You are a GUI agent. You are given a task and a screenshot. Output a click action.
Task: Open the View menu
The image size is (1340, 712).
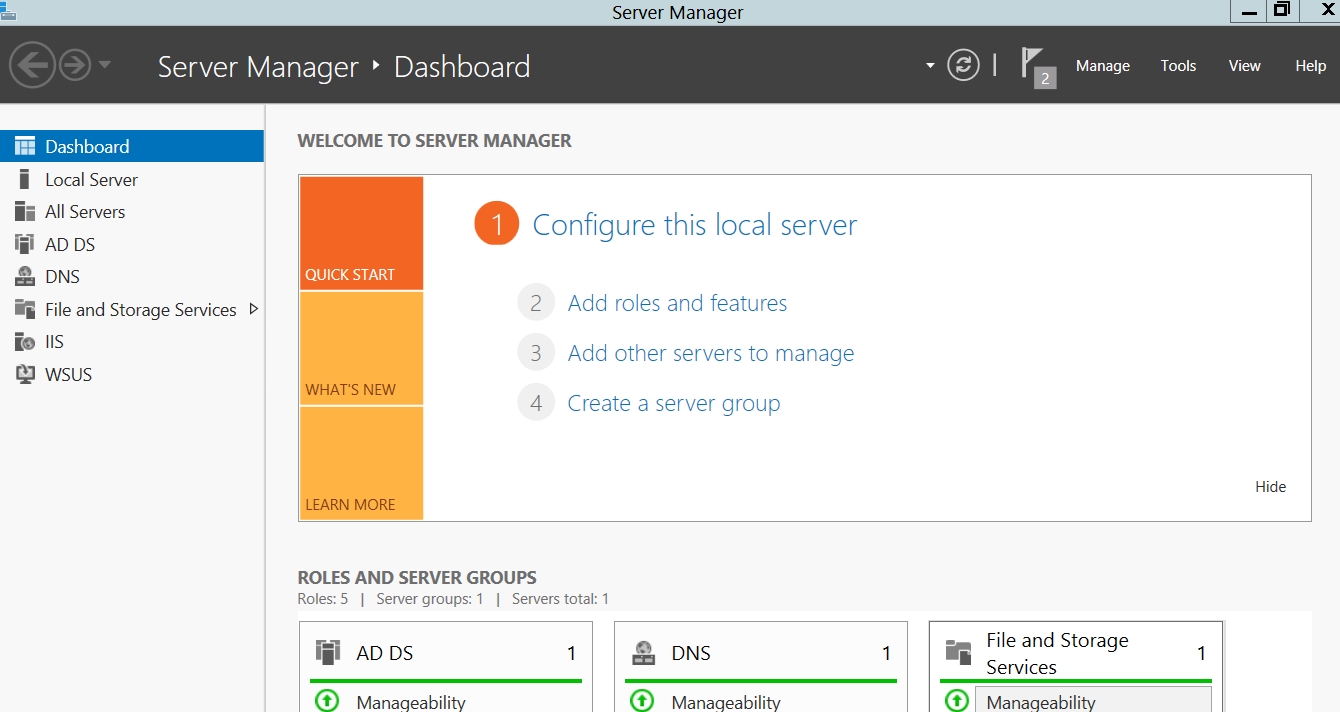click(x=1244, y=66)
